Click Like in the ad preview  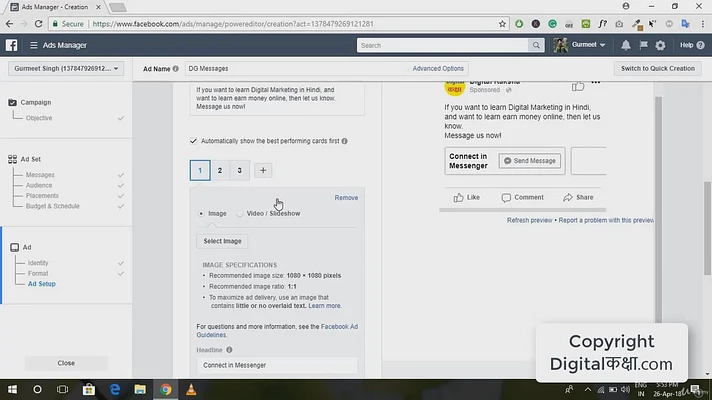click(x=466, y=198)
